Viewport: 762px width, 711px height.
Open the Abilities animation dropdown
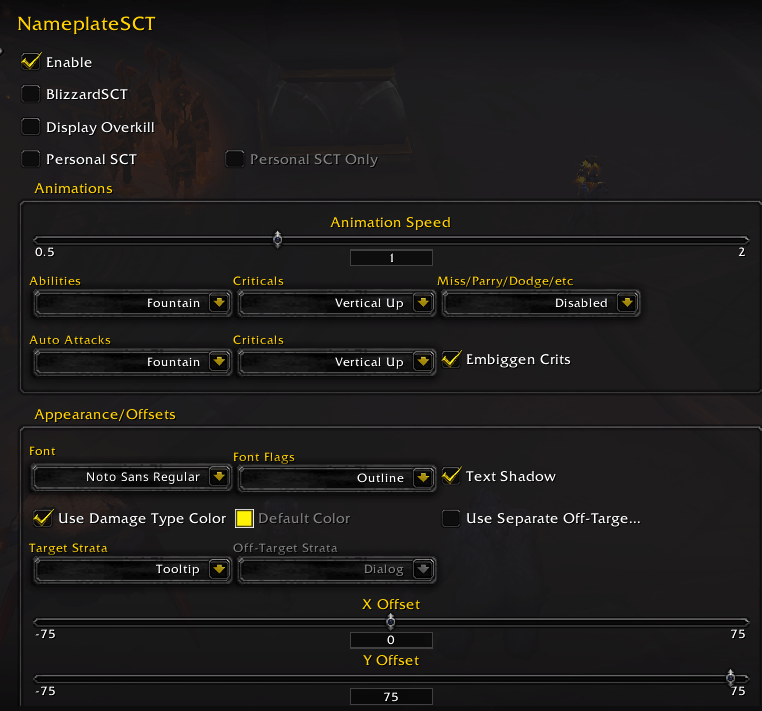coord(219,303)
